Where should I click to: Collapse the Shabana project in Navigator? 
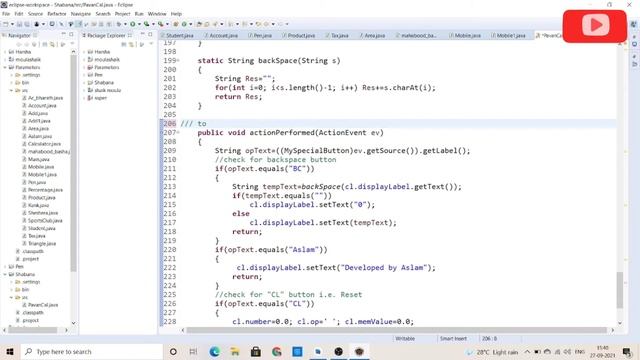5,274
